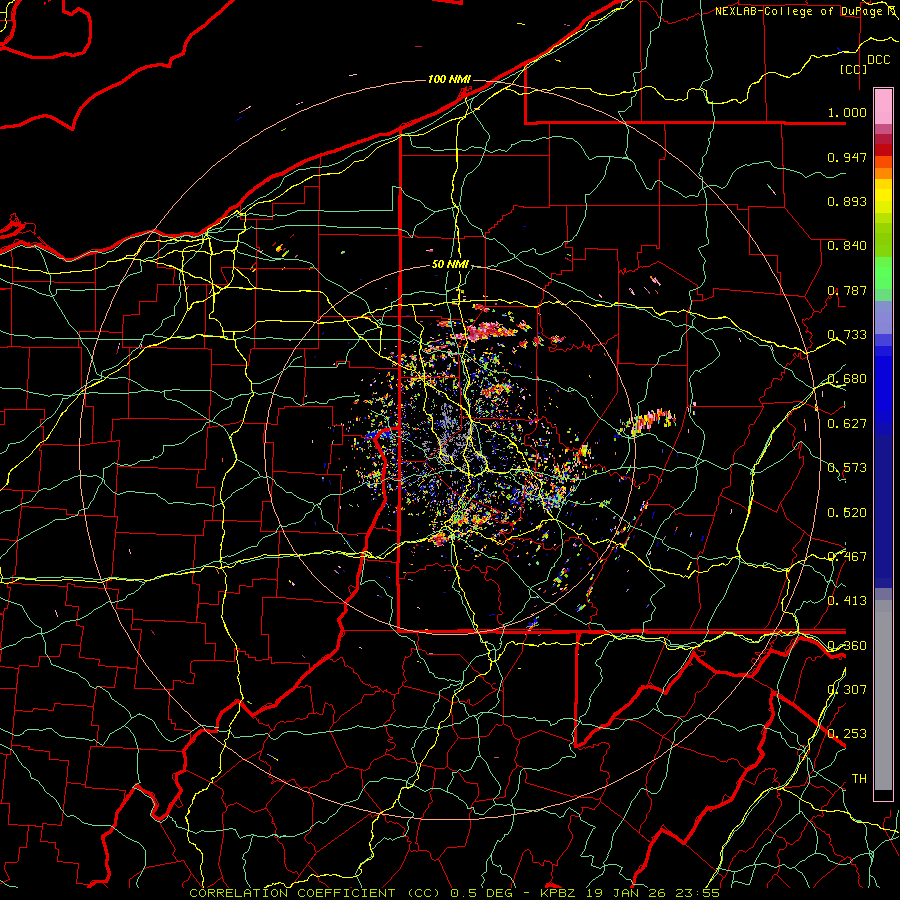This screenshot has height=900, width=900.
Task: Click the DCC label above color bar
Action: (x=878, y=60)
